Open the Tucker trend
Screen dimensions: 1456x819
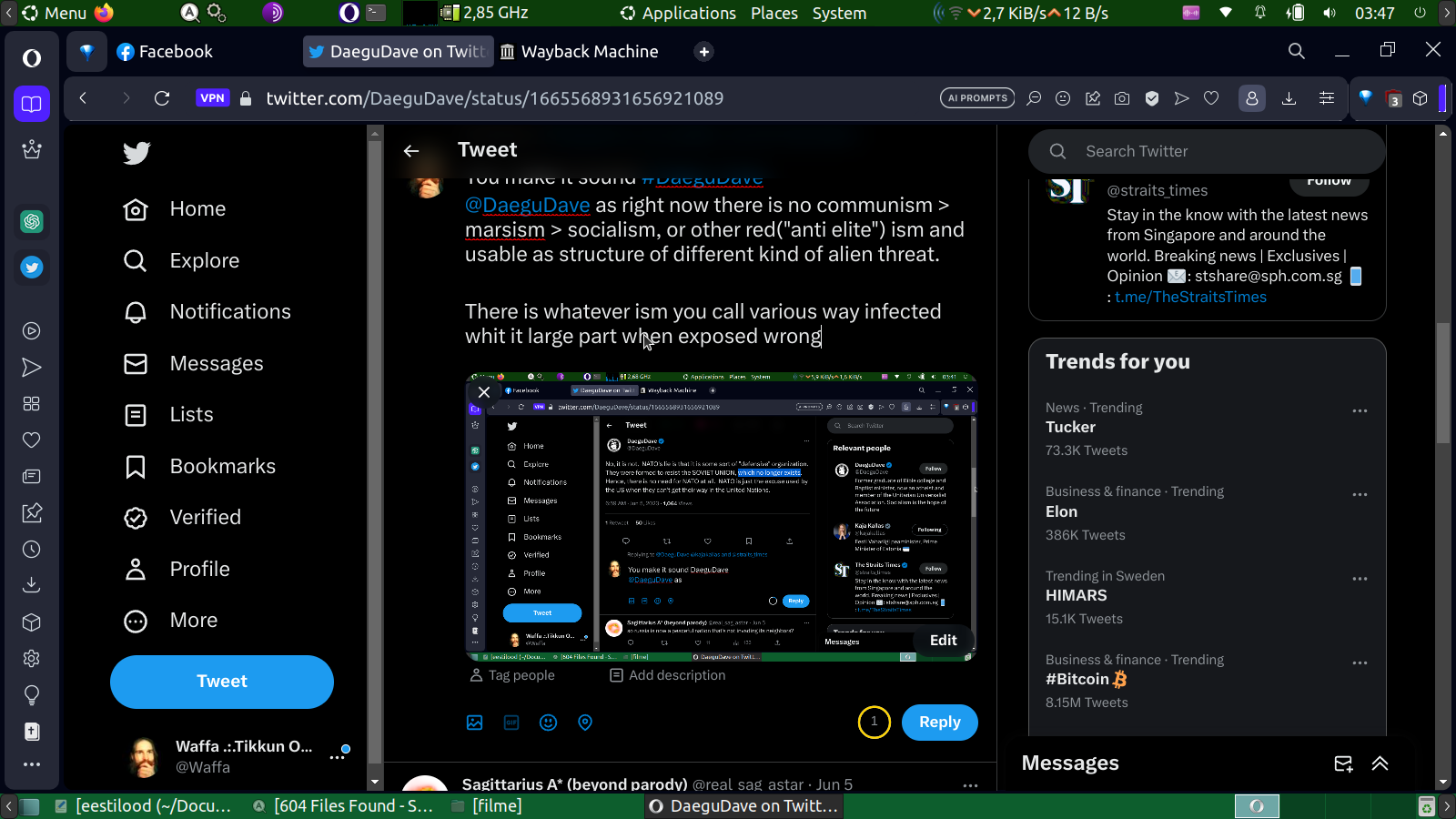click(x=1070, y=428)
